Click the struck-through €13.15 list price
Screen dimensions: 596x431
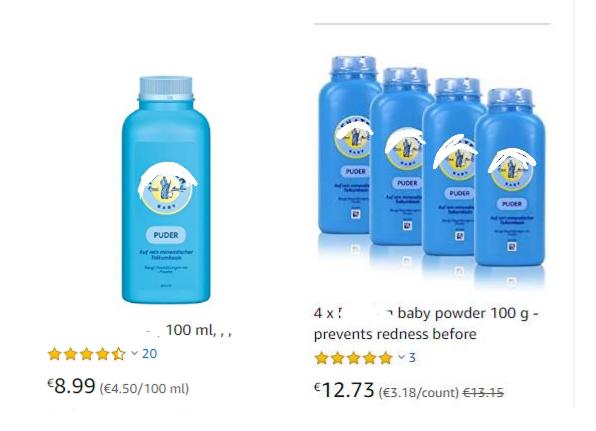click(483, 392)
